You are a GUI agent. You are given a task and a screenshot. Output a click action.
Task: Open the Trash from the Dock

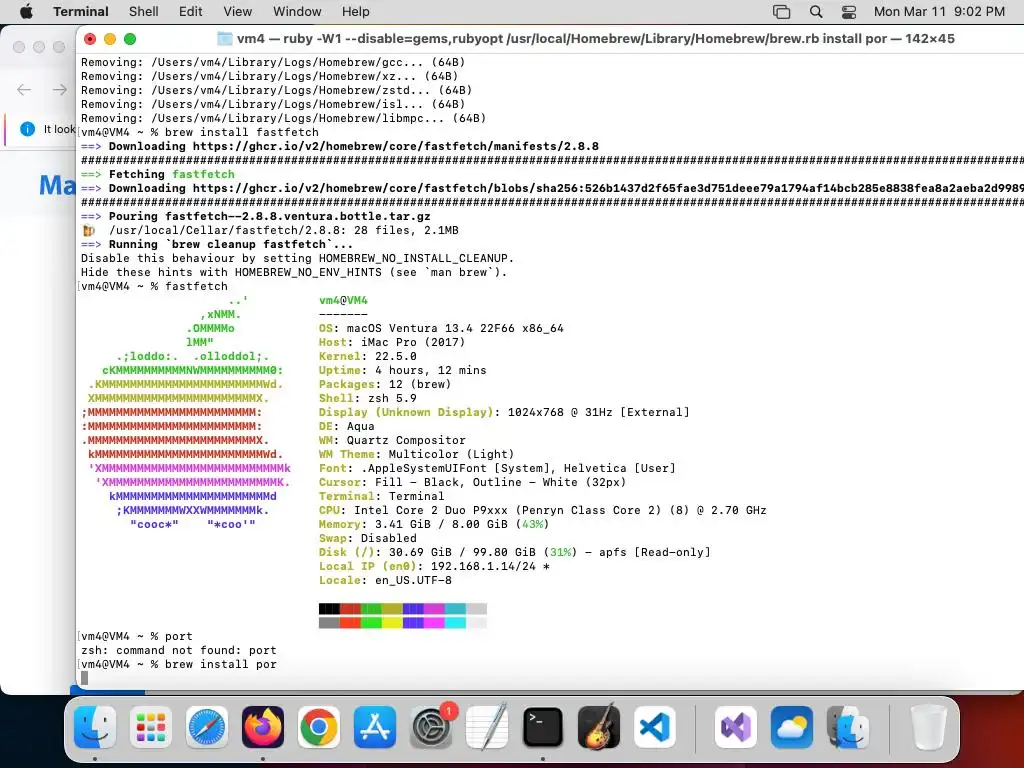click(928, 727)
